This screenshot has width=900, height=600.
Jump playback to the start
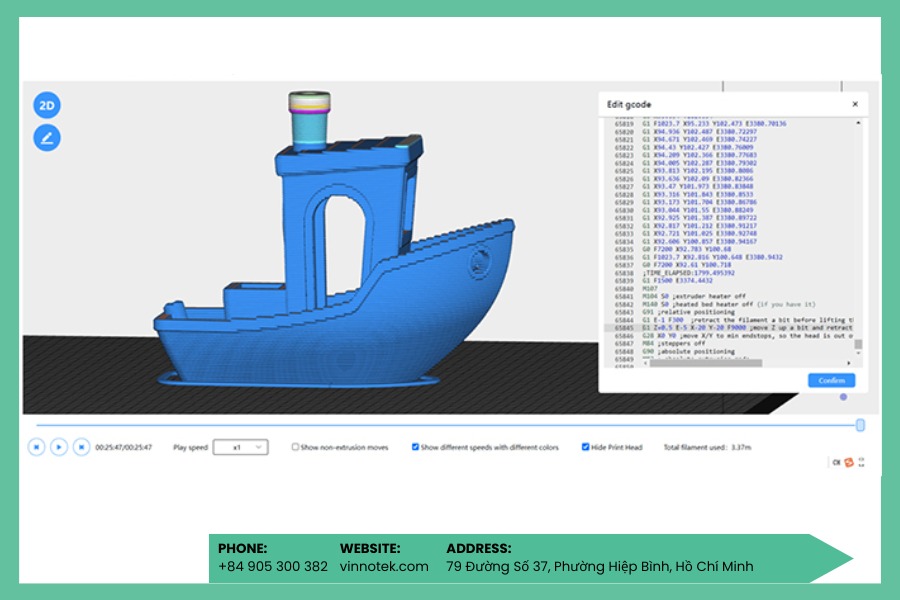36,447
